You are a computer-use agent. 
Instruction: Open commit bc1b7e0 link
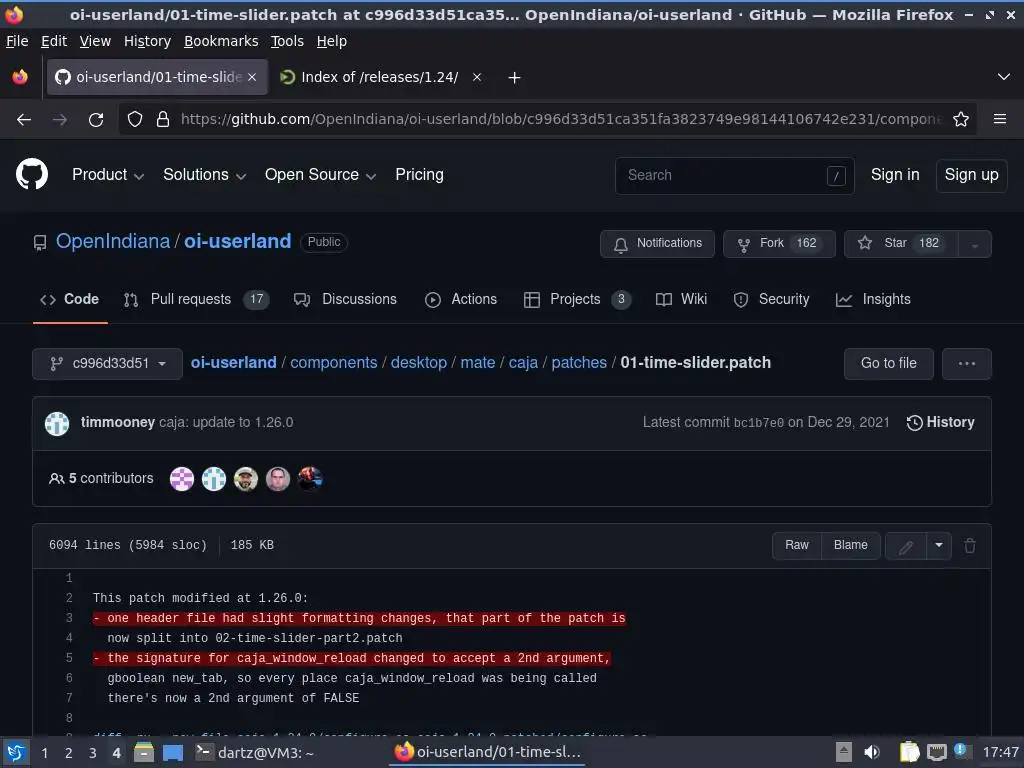[758, 423]
